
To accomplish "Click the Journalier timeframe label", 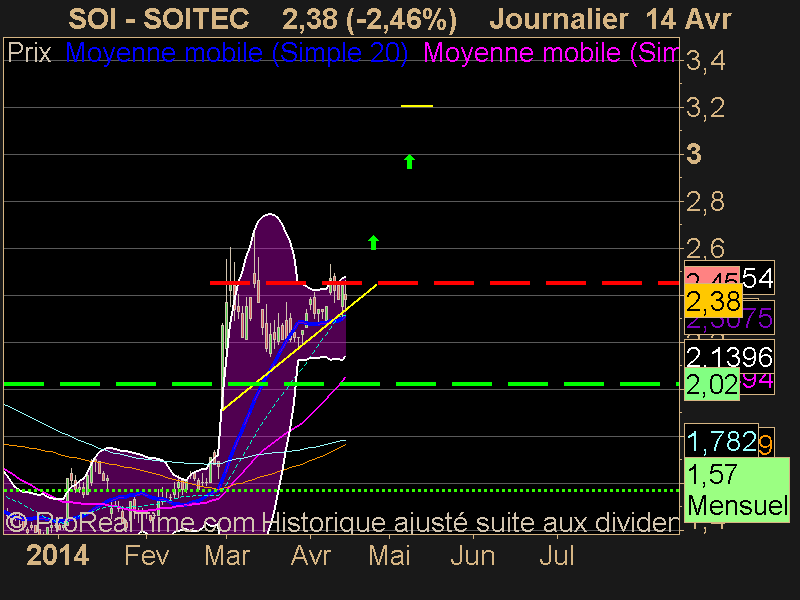I will (559, 20).
